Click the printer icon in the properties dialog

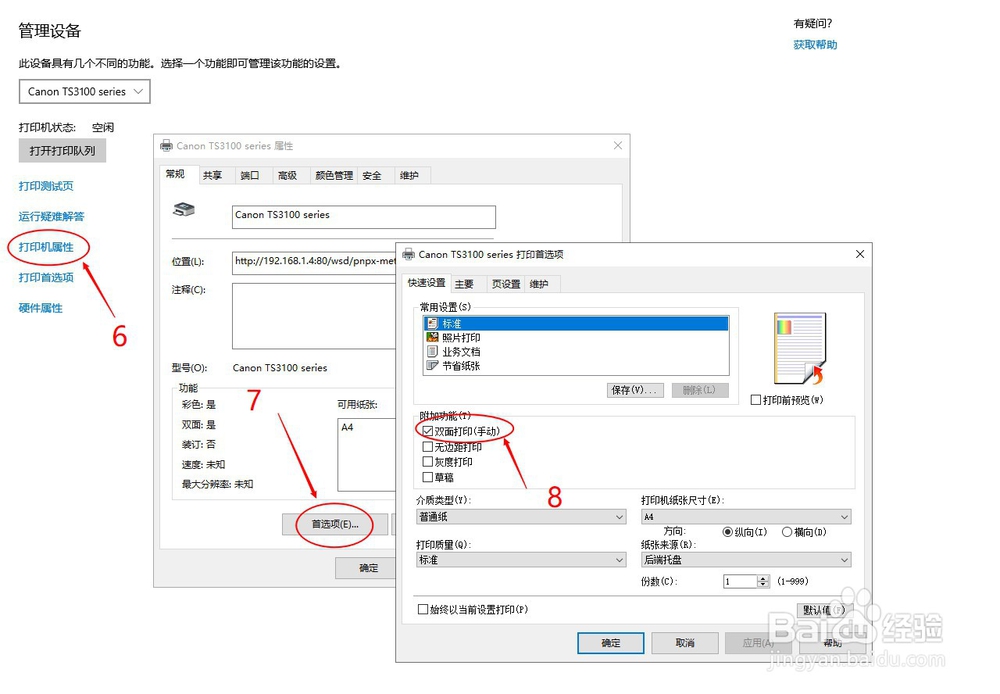pyautogui.click(x=185, y=210)
